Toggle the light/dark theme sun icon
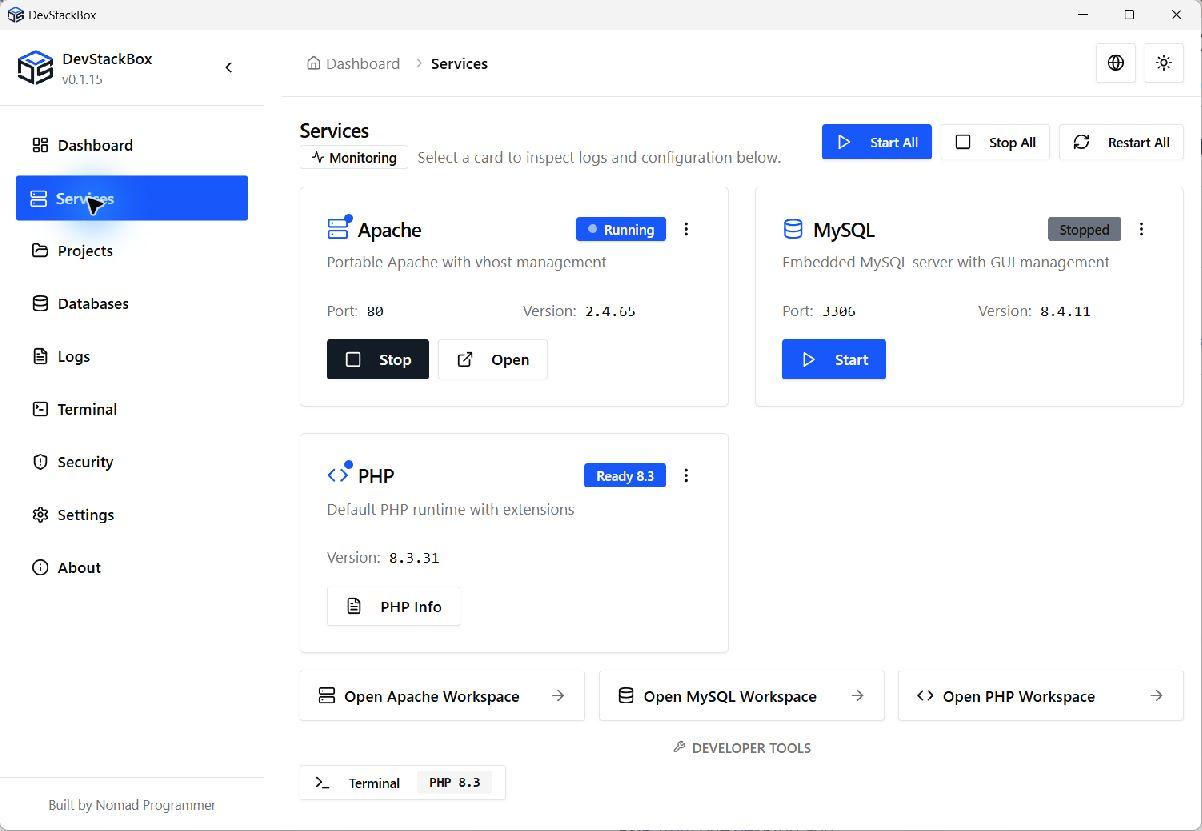Screen dimensions: 1202x831 click(1164, 63)
